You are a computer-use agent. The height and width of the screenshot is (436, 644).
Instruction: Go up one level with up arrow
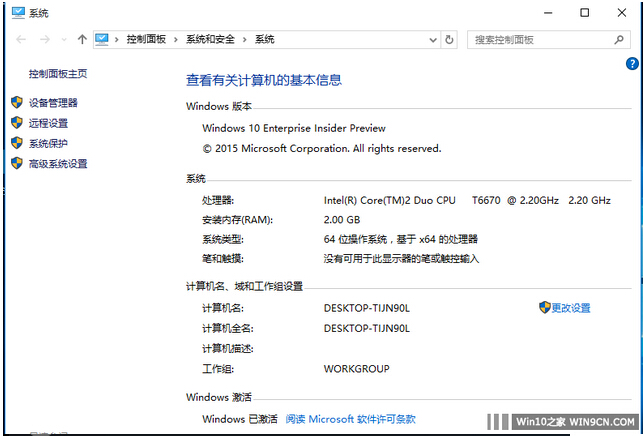click(82, 39)
